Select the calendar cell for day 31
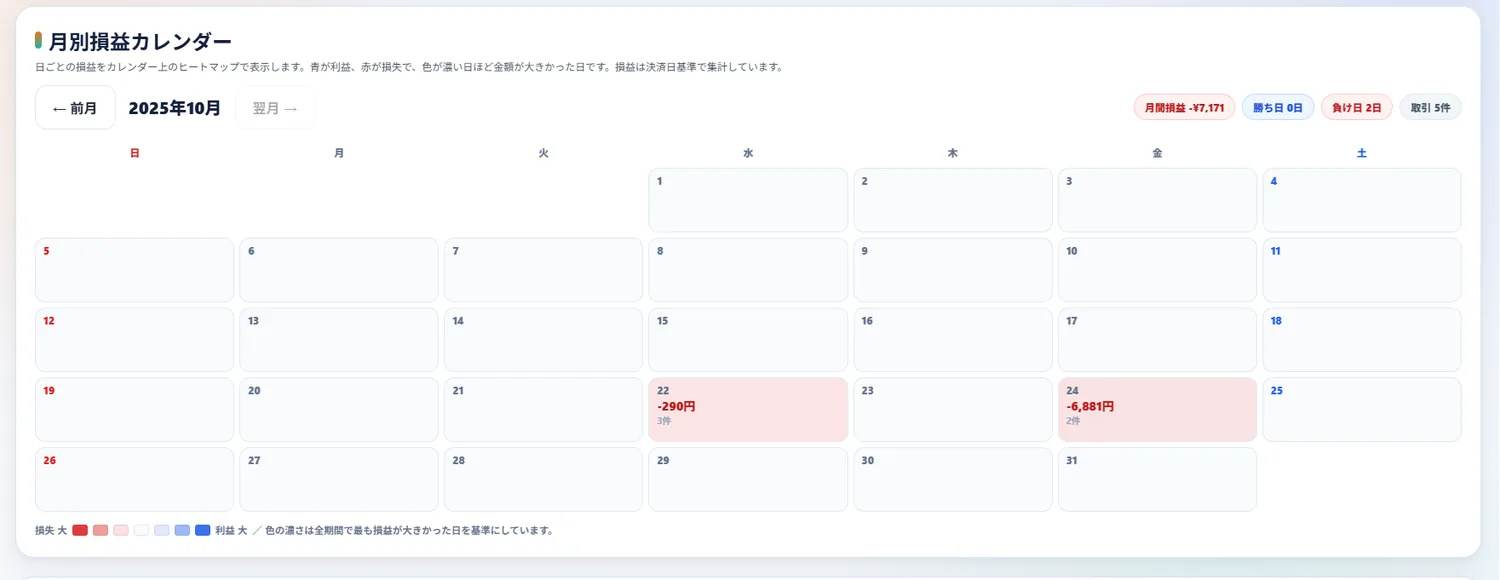1500x580 pixels. pos(1157,480)
